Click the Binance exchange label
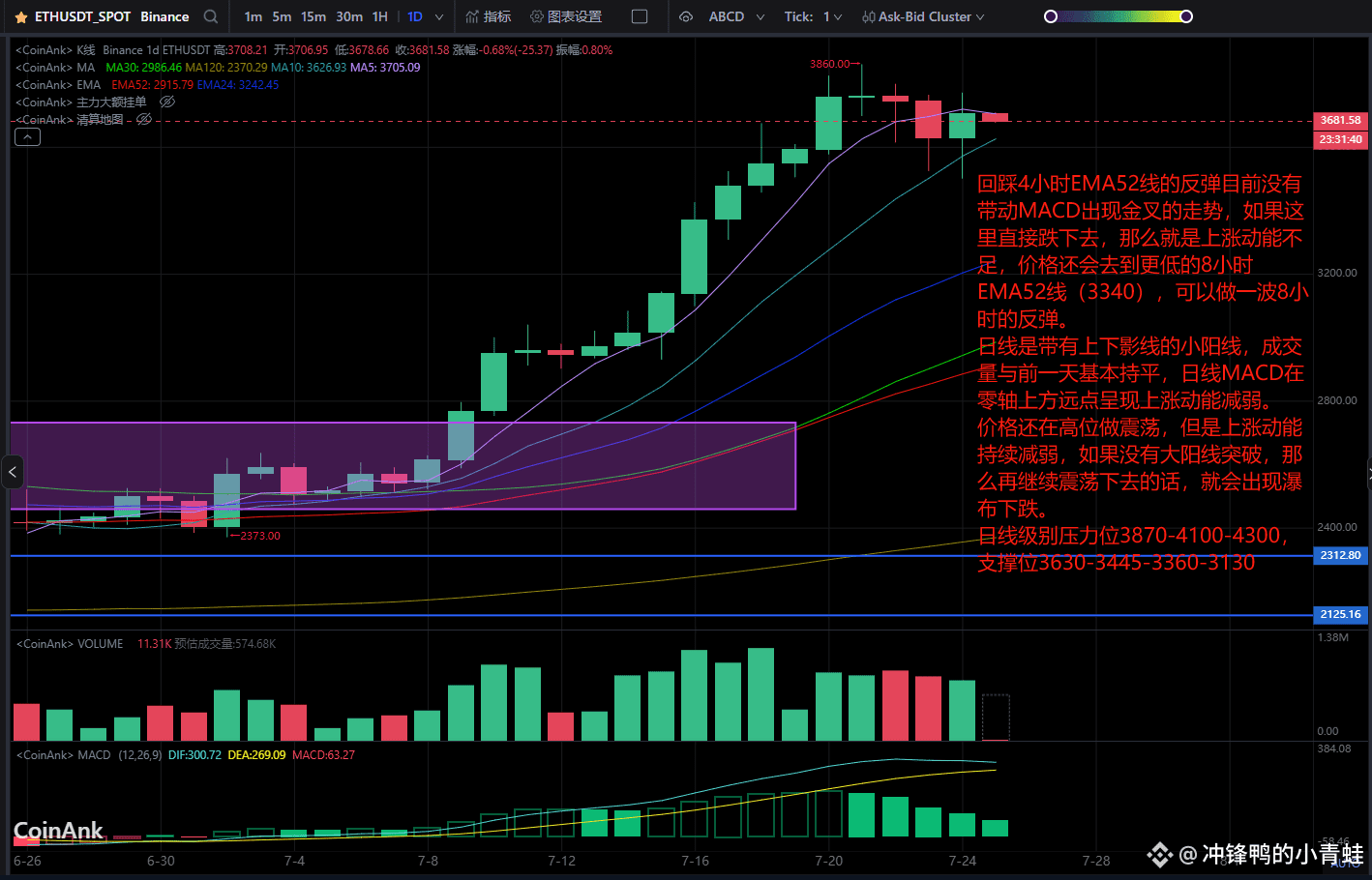The height and width of the screenshot is (880, 1372). coord(164,16)
